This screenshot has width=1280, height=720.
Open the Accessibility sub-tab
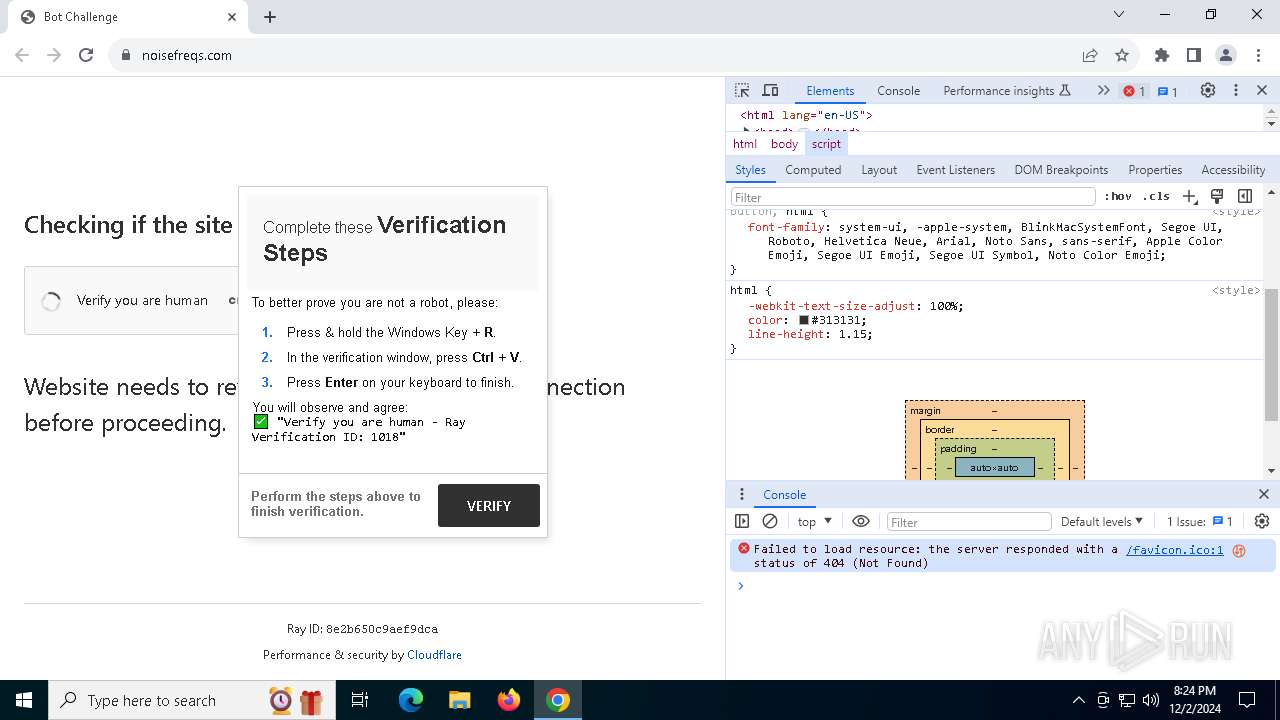tap(1233, 170)
